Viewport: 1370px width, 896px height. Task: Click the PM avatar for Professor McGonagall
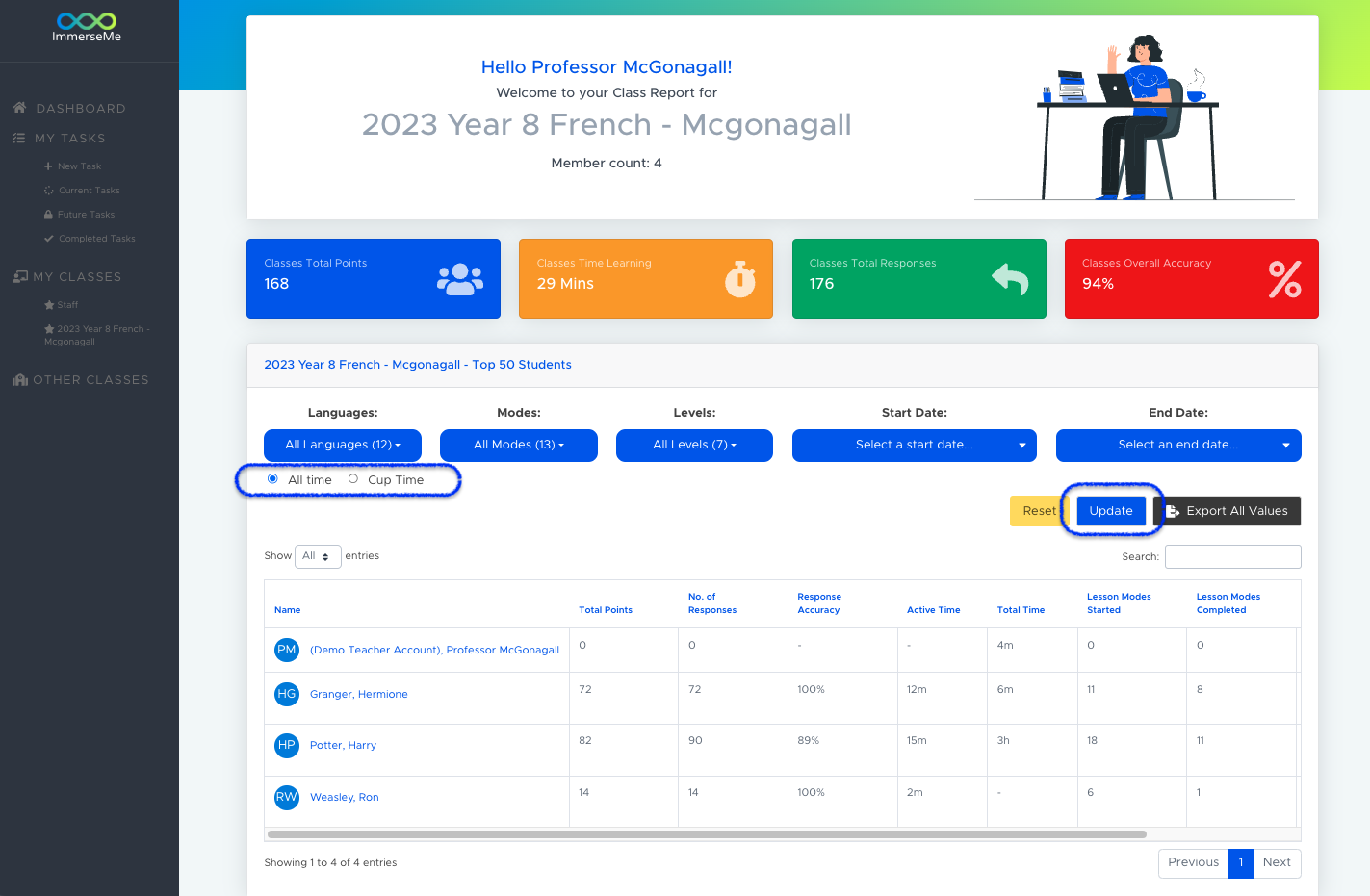(287, 650)
